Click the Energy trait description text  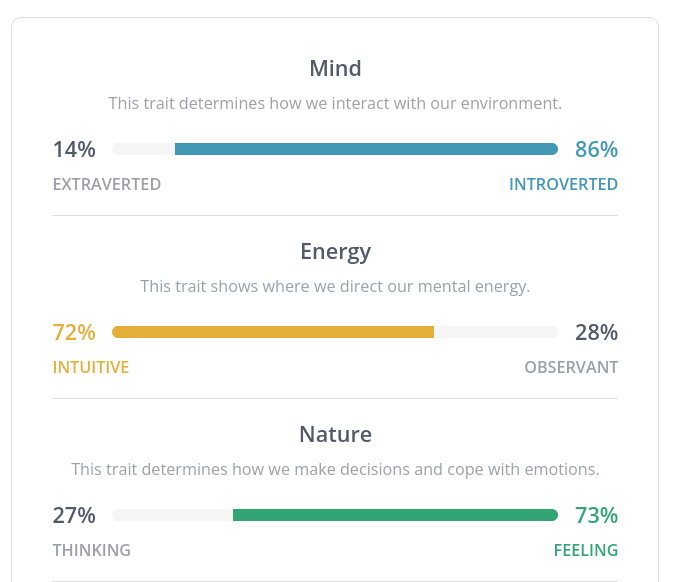[x=335, y=287]
